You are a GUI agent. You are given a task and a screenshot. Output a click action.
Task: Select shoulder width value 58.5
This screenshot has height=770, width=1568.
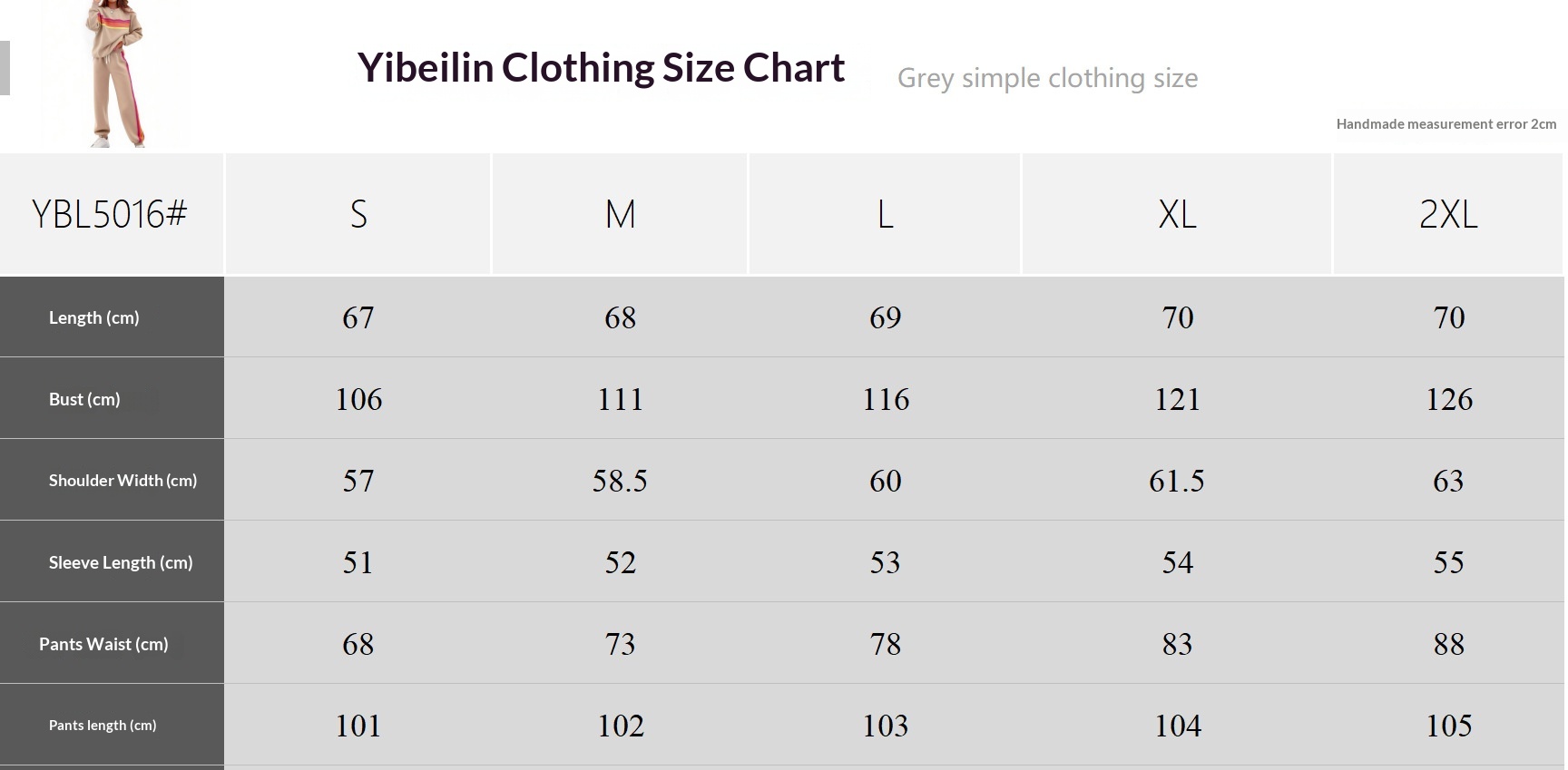[621, 481]
